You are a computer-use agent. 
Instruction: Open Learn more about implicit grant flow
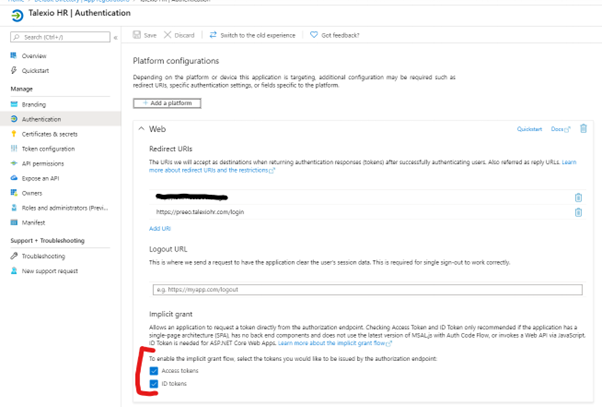pos(335,343)
